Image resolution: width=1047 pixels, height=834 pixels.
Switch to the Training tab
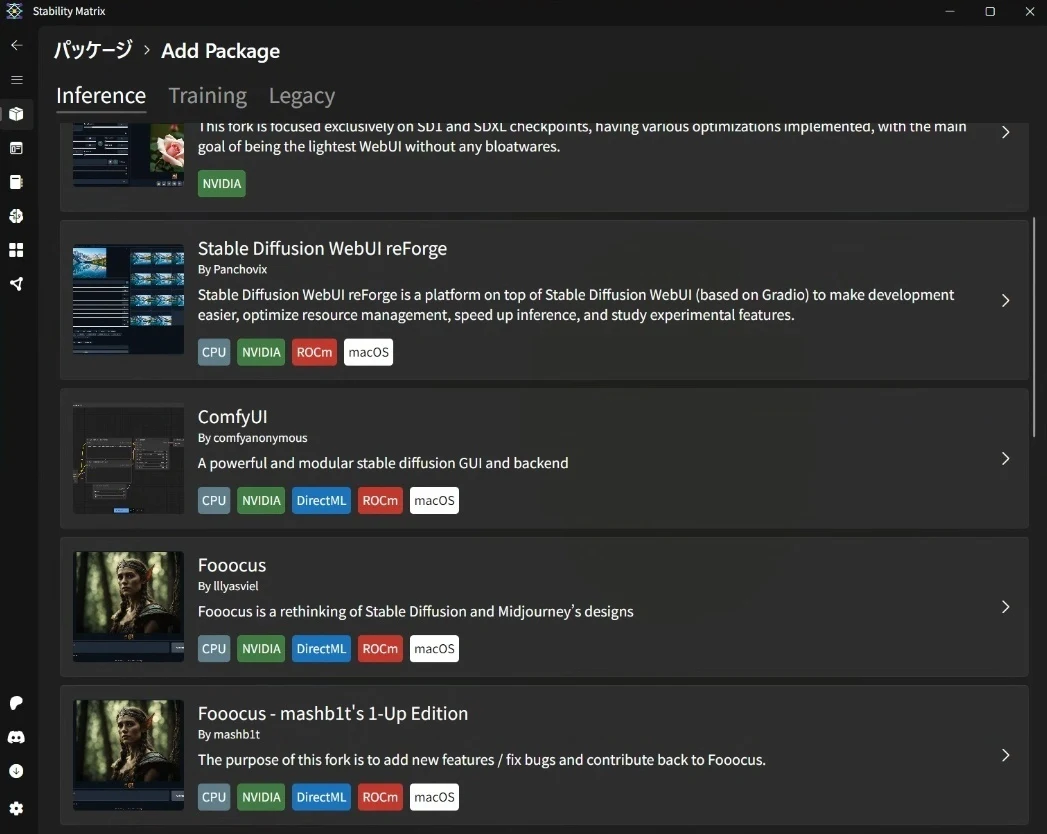coord(208,96)
